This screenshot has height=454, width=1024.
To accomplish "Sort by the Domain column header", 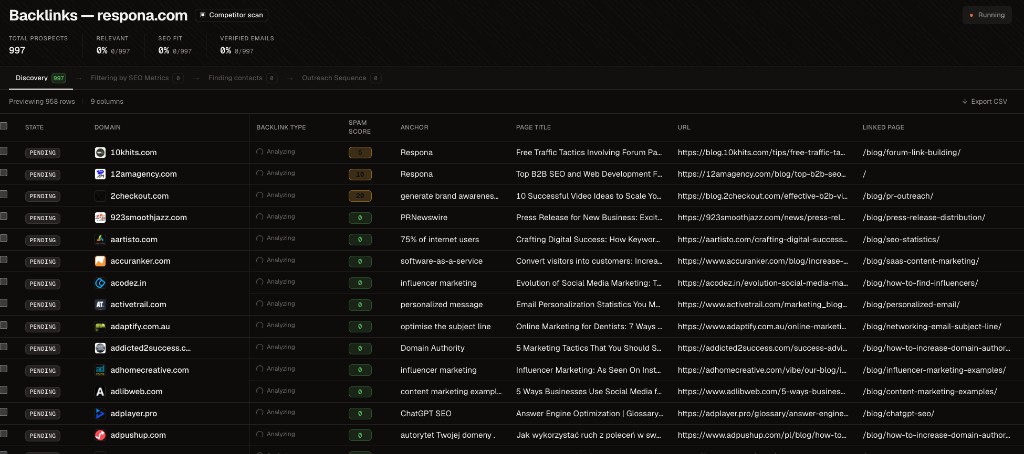I will pyautogui.click(x=107, y=127).
